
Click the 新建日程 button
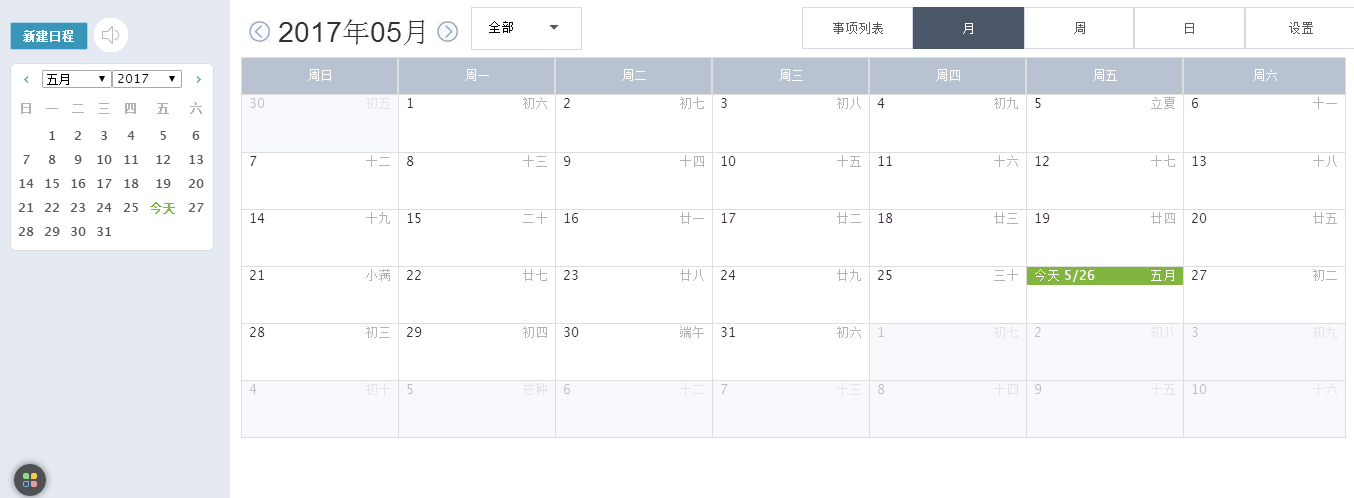[x=49, y=36]
